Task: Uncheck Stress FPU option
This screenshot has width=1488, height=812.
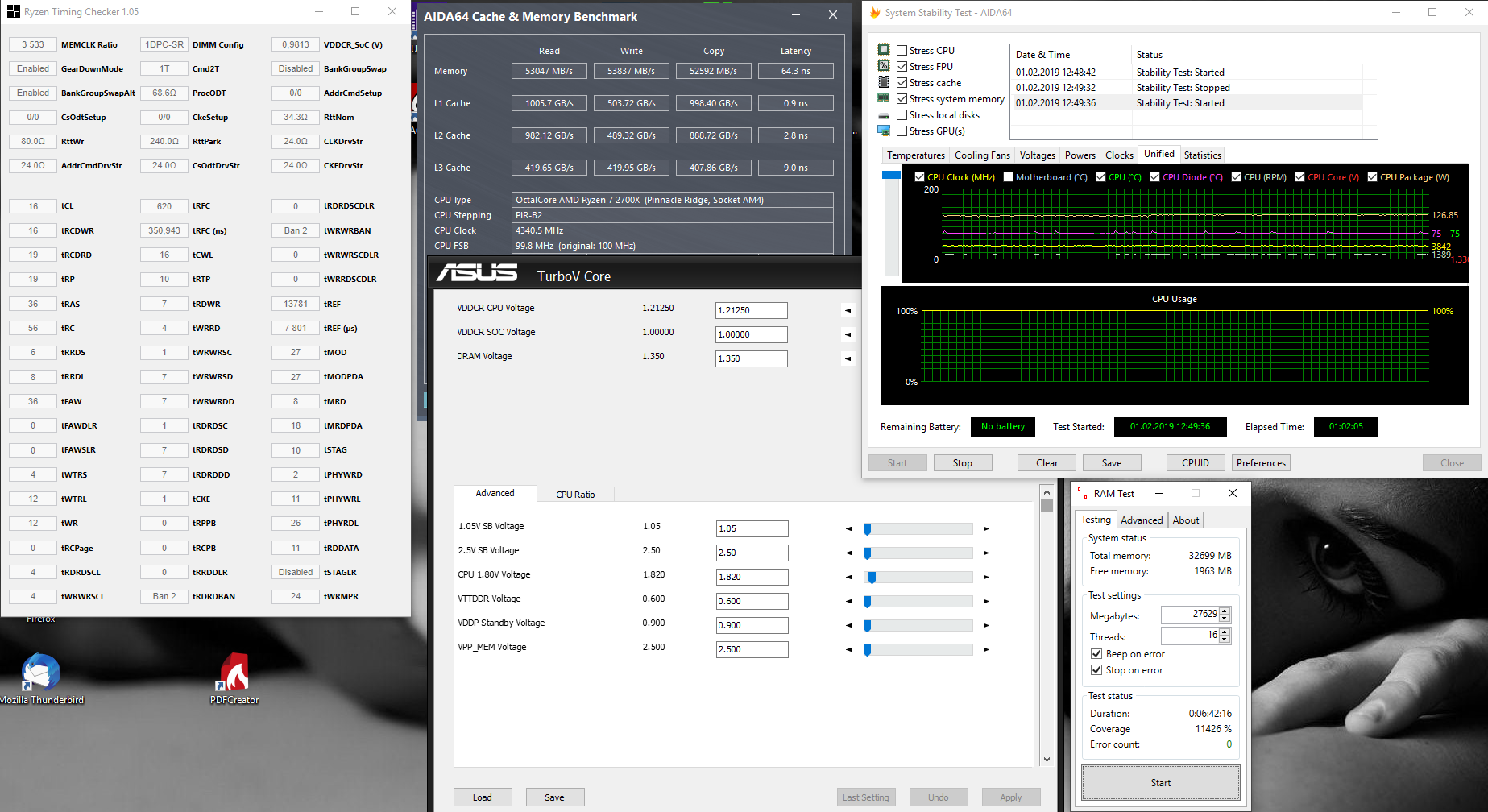Action: click(902, 67)
